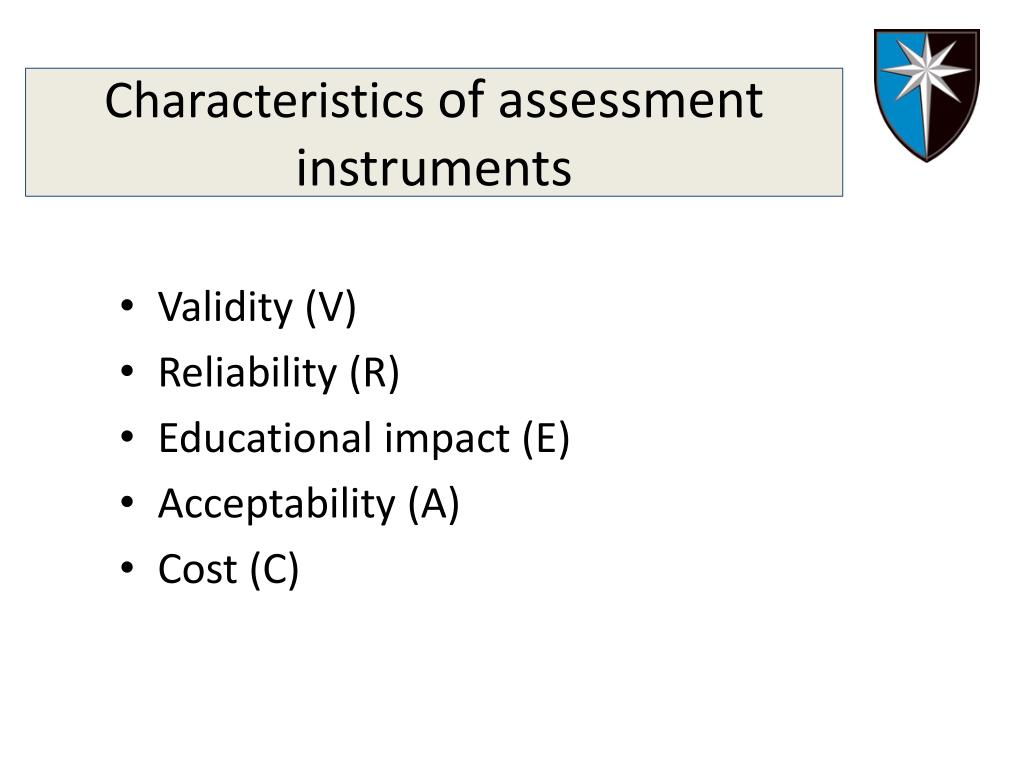Click the black half of the shield
The height and width of the screenshot is (768, 1024).
[x=955, y=111]
